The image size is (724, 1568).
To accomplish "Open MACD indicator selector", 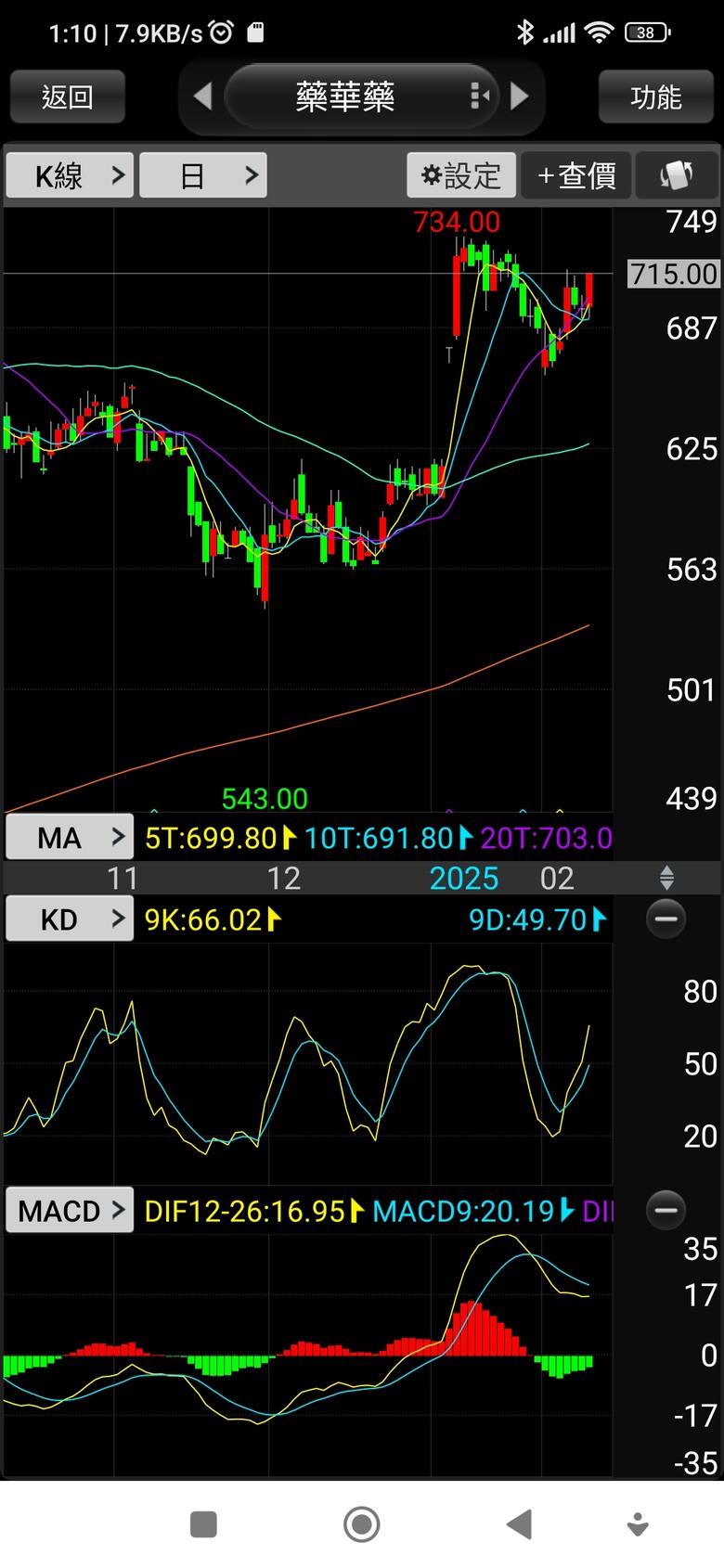I will tap(71, 1211).
